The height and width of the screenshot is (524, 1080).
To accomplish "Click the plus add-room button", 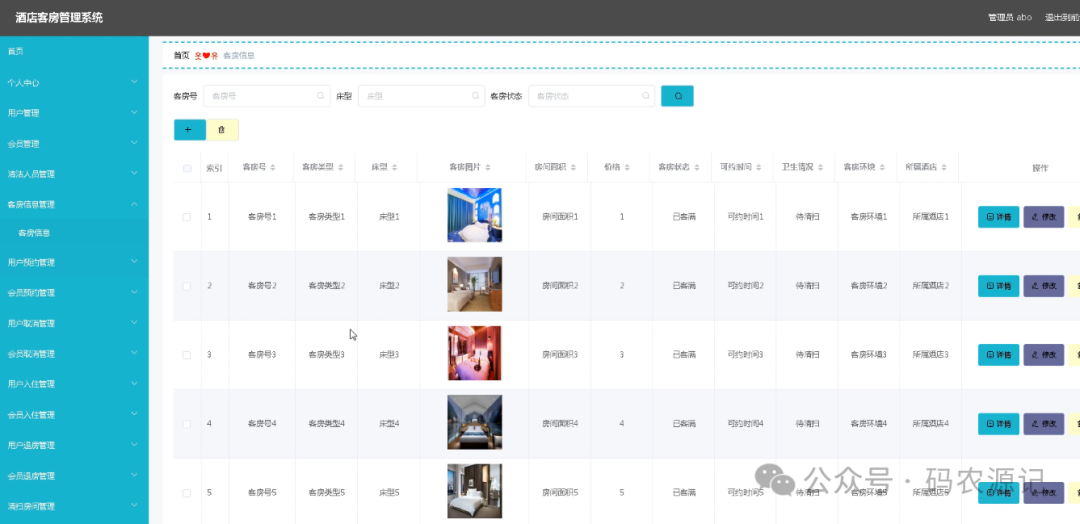I will click(x=189, y=129).
